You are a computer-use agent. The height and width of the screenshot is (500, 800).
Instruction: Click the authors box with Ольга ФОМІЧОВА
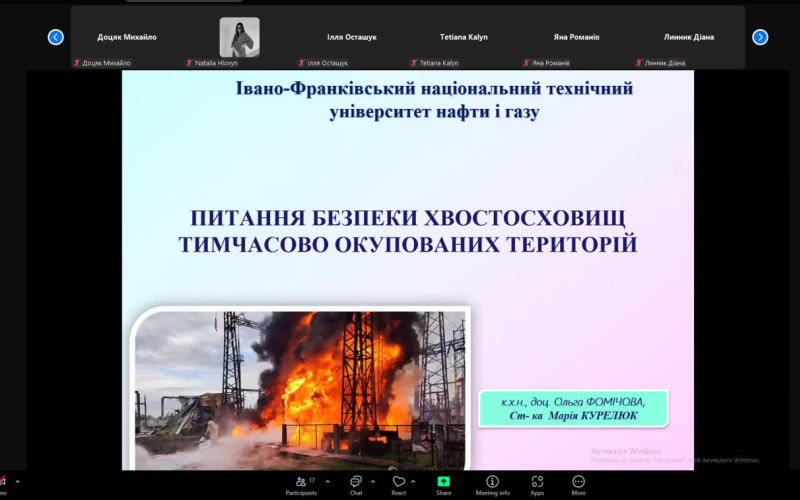pyautogui.click(x=573, y=409)
